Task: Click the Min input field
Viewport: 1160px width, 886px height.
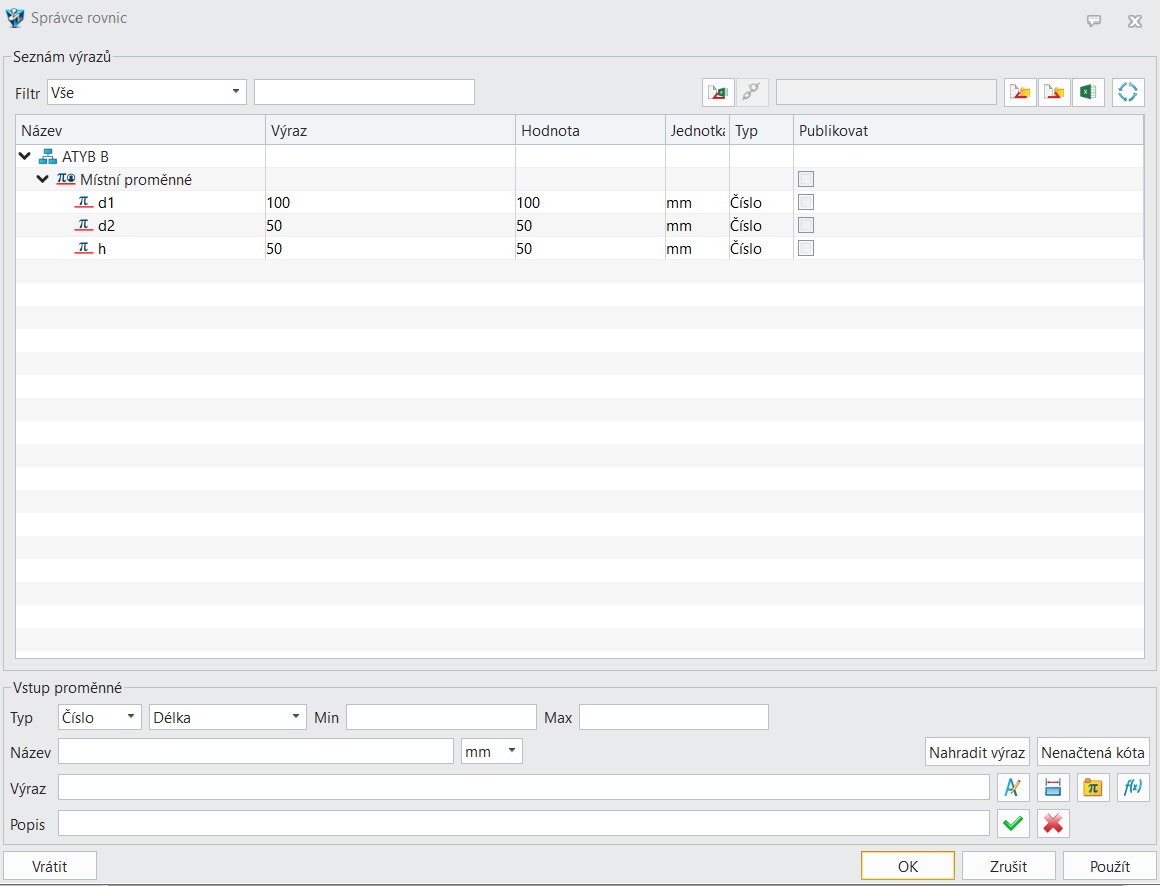Action: [x=442, y=717]
